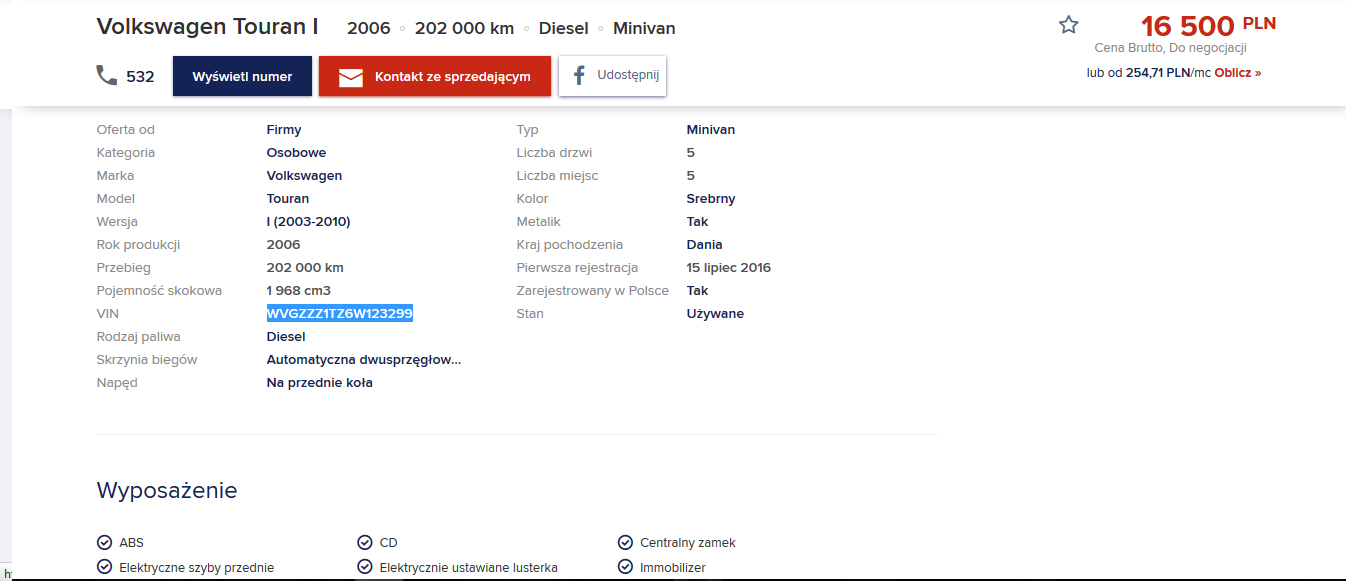This screenshot has width=1346, height=581.
Task: Click the Touran model value
Action: 288,199
